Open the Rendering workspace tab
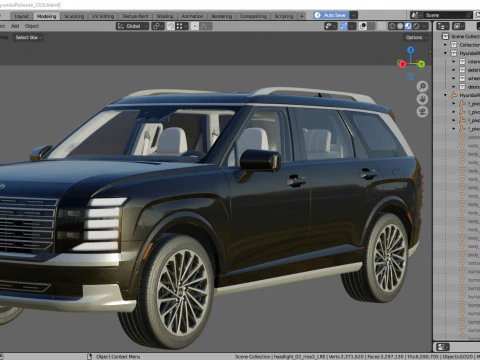Viewport: 480px width, 360px height. 221,16
